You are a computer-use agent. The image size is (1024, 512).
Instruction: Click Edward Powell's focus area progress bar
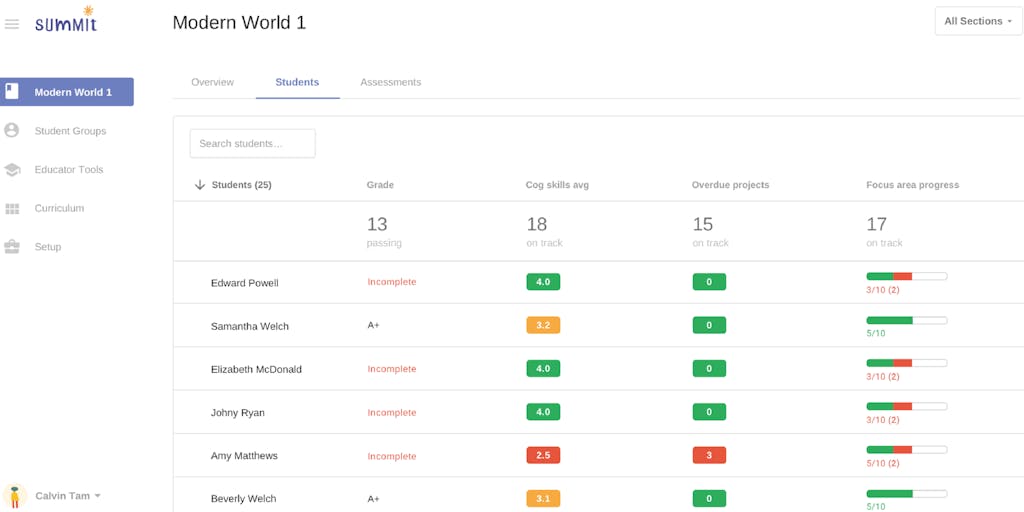pyautogui.click(x=906, y=276)
